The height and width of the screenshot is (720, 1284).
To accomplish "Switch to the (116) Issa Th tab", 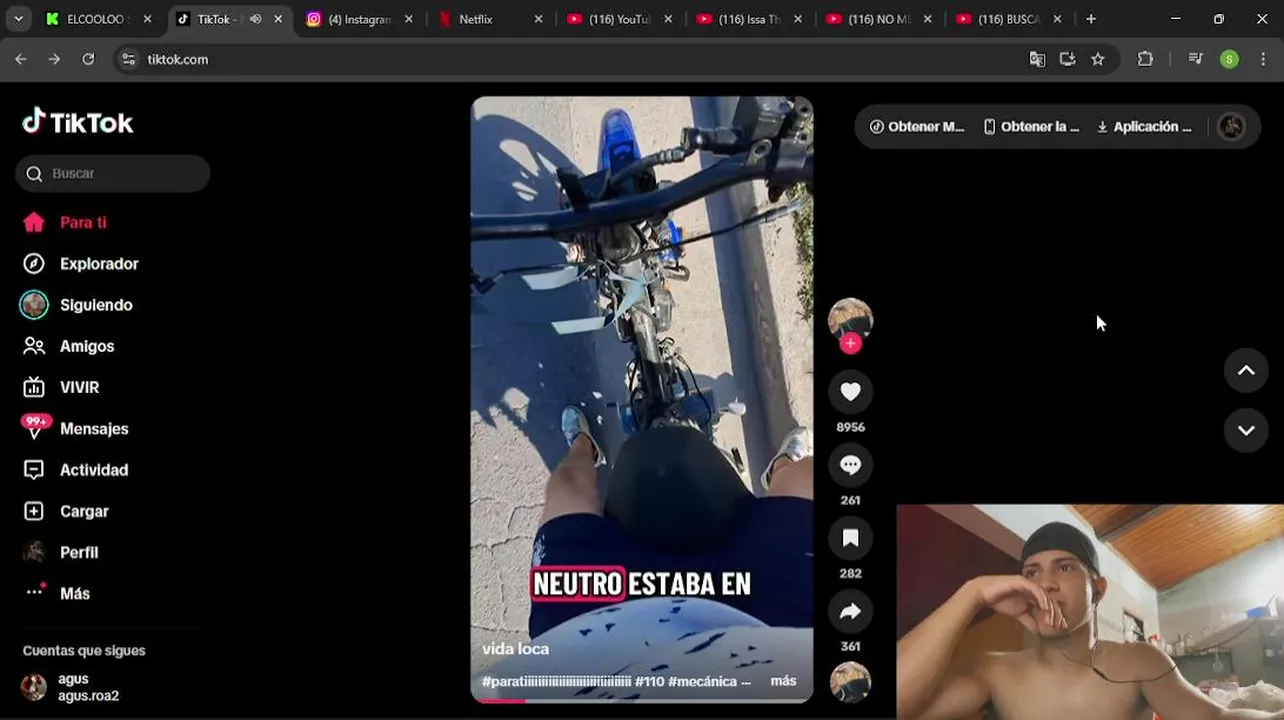I will coord(751,19).
